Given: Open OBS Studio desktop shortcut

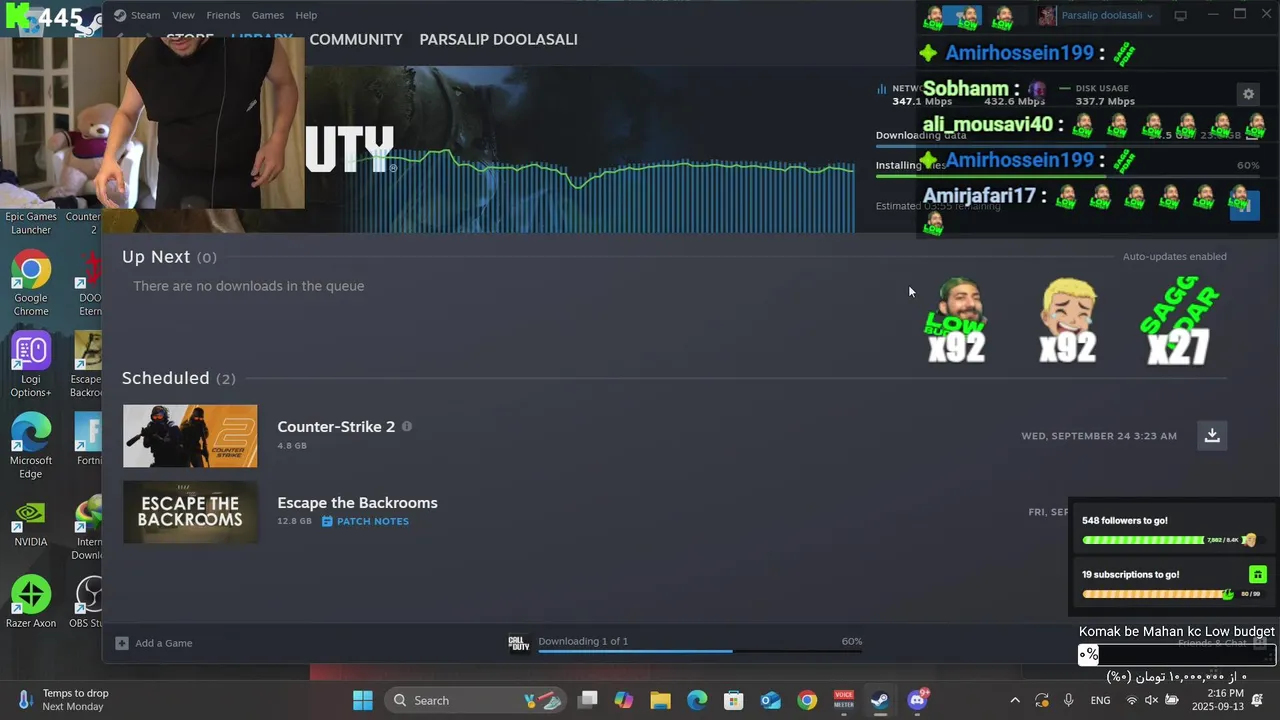Looking at the screenshot, I should point(88,603).
